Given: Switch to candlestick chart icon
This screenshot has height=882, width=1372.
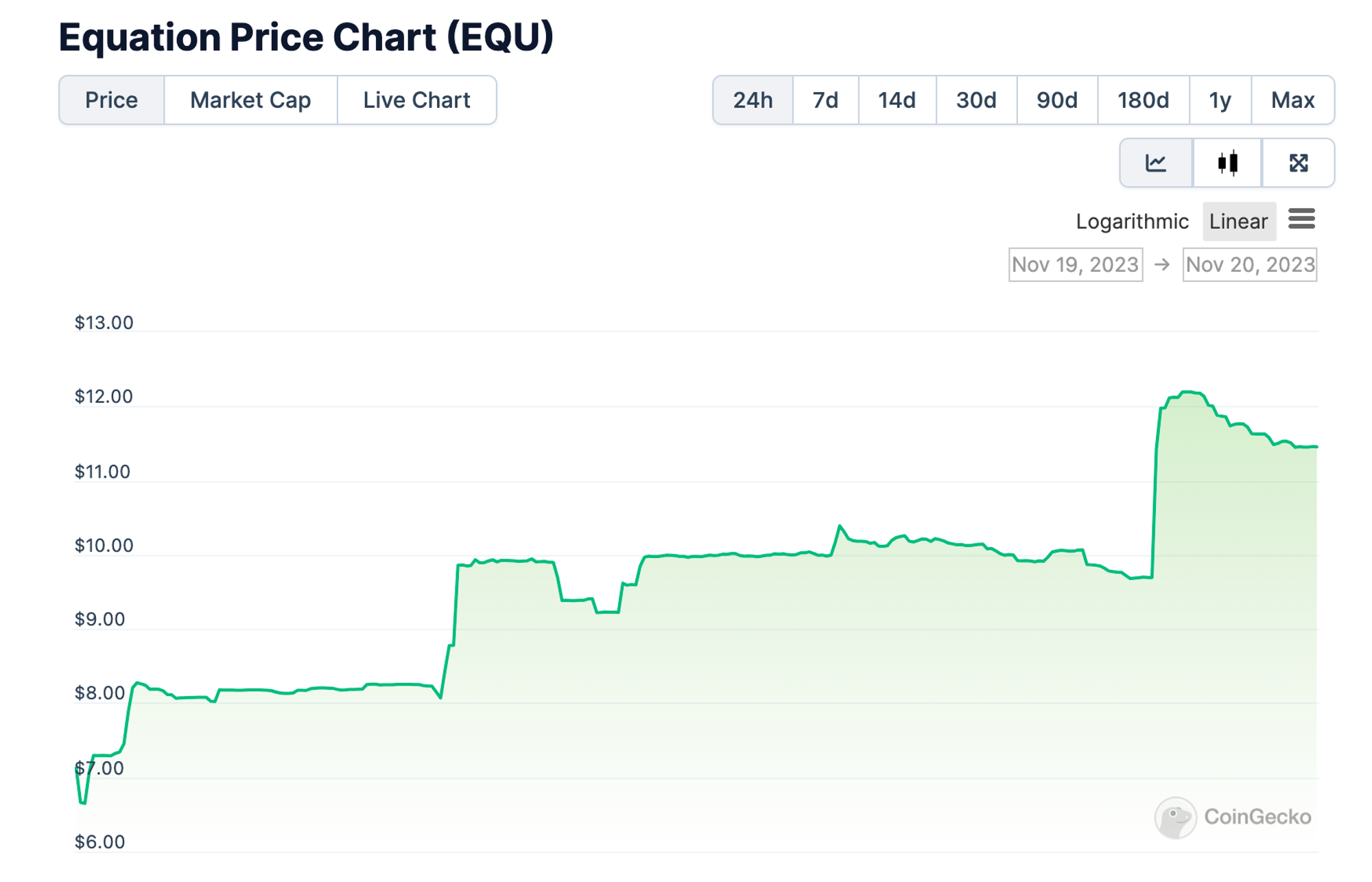Looking at the screenshot, I should click(x=1227, y=163).
